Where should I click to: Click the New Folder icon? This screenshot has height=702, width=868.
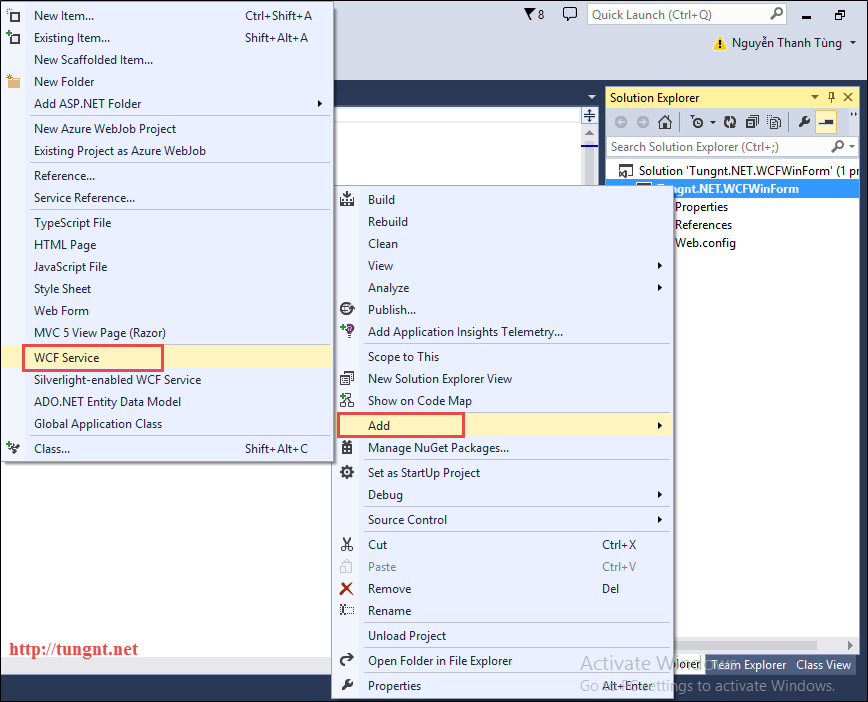click(13, 81)
